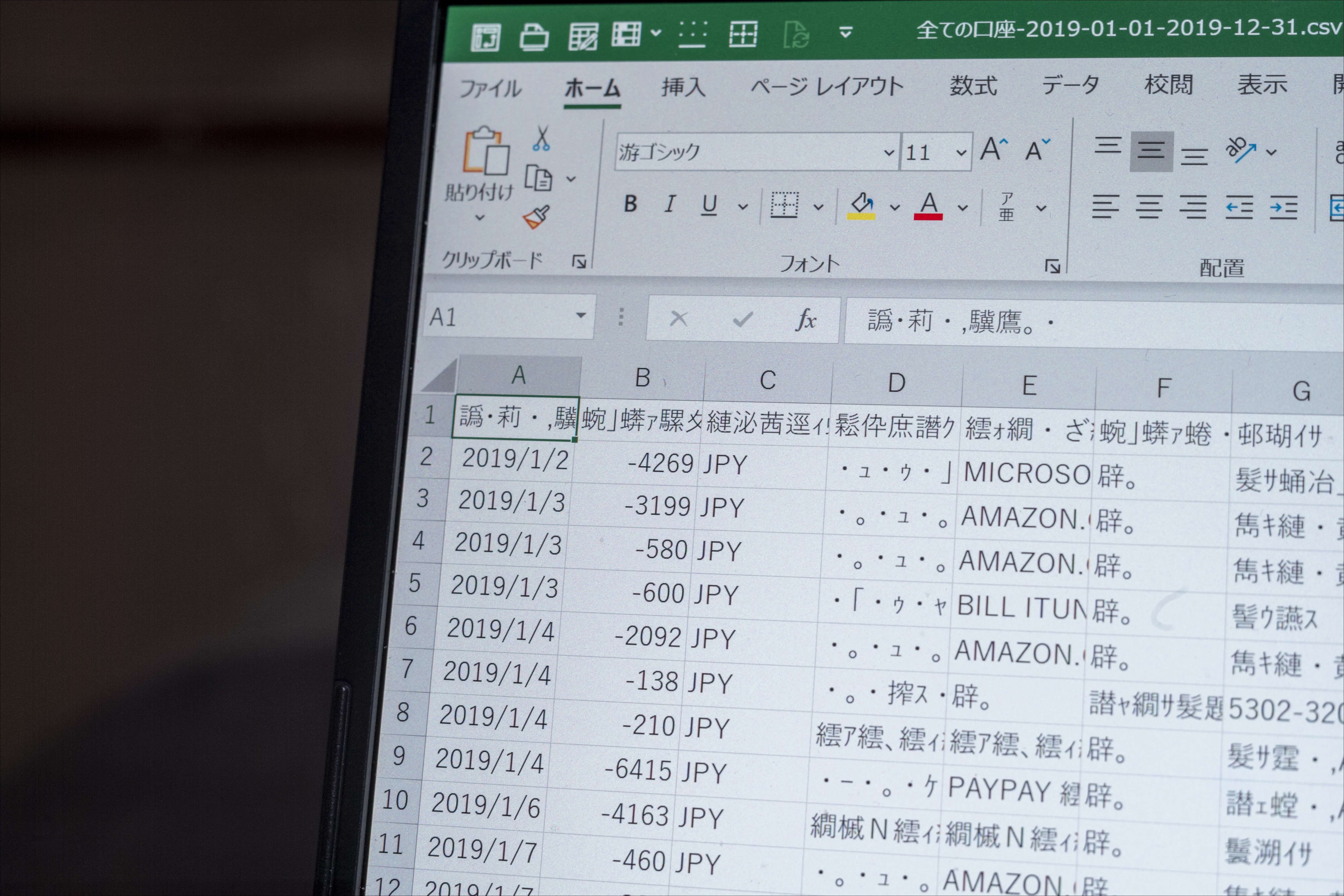This screenshot has width=1344, height=896.
Task: Set middle vertical alignment
Action: tap(1151, 152)
